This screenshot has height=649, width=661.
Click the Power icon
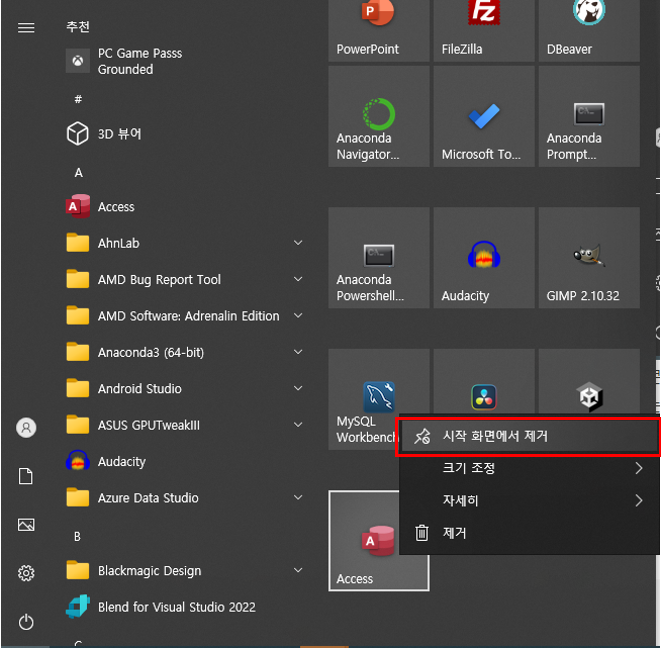coord(26,622)
